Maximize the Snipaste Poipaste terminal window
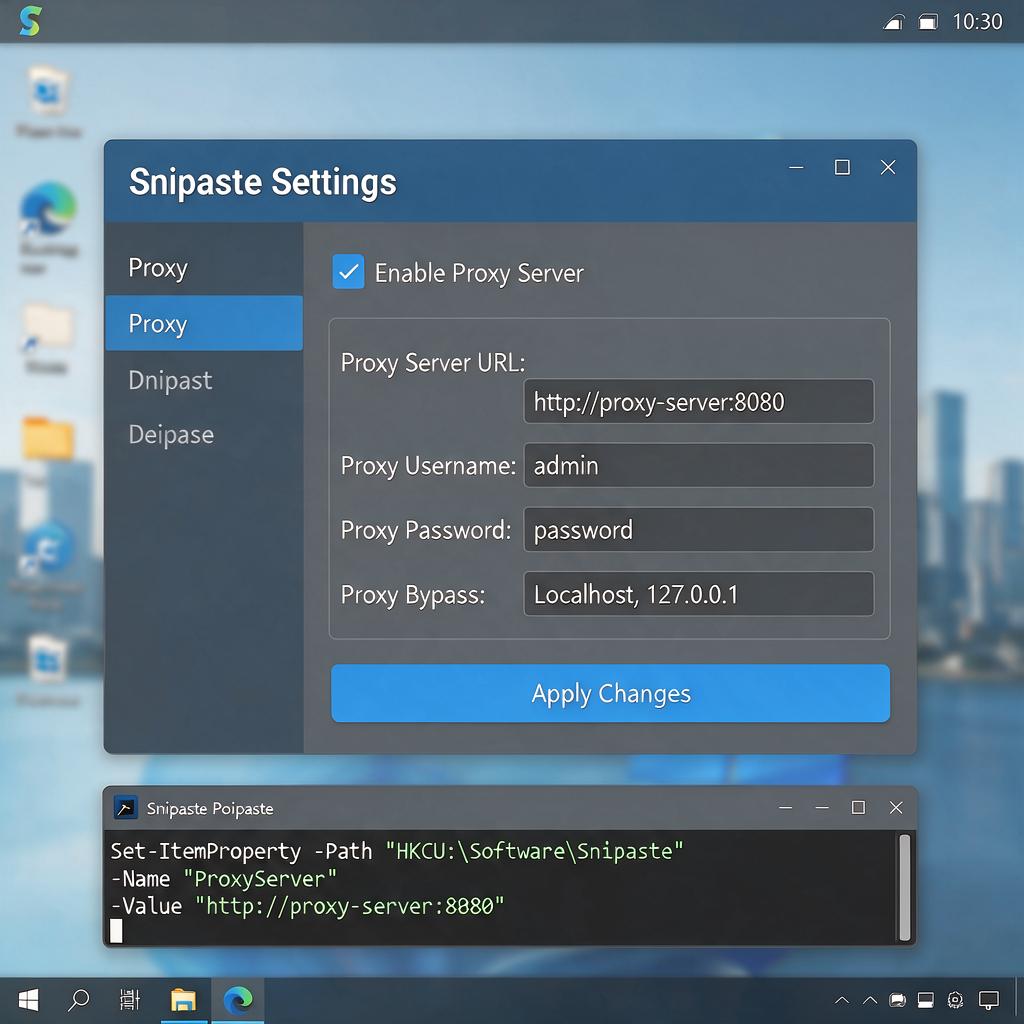This screenshot has width=1024, height=1024. 858,808
